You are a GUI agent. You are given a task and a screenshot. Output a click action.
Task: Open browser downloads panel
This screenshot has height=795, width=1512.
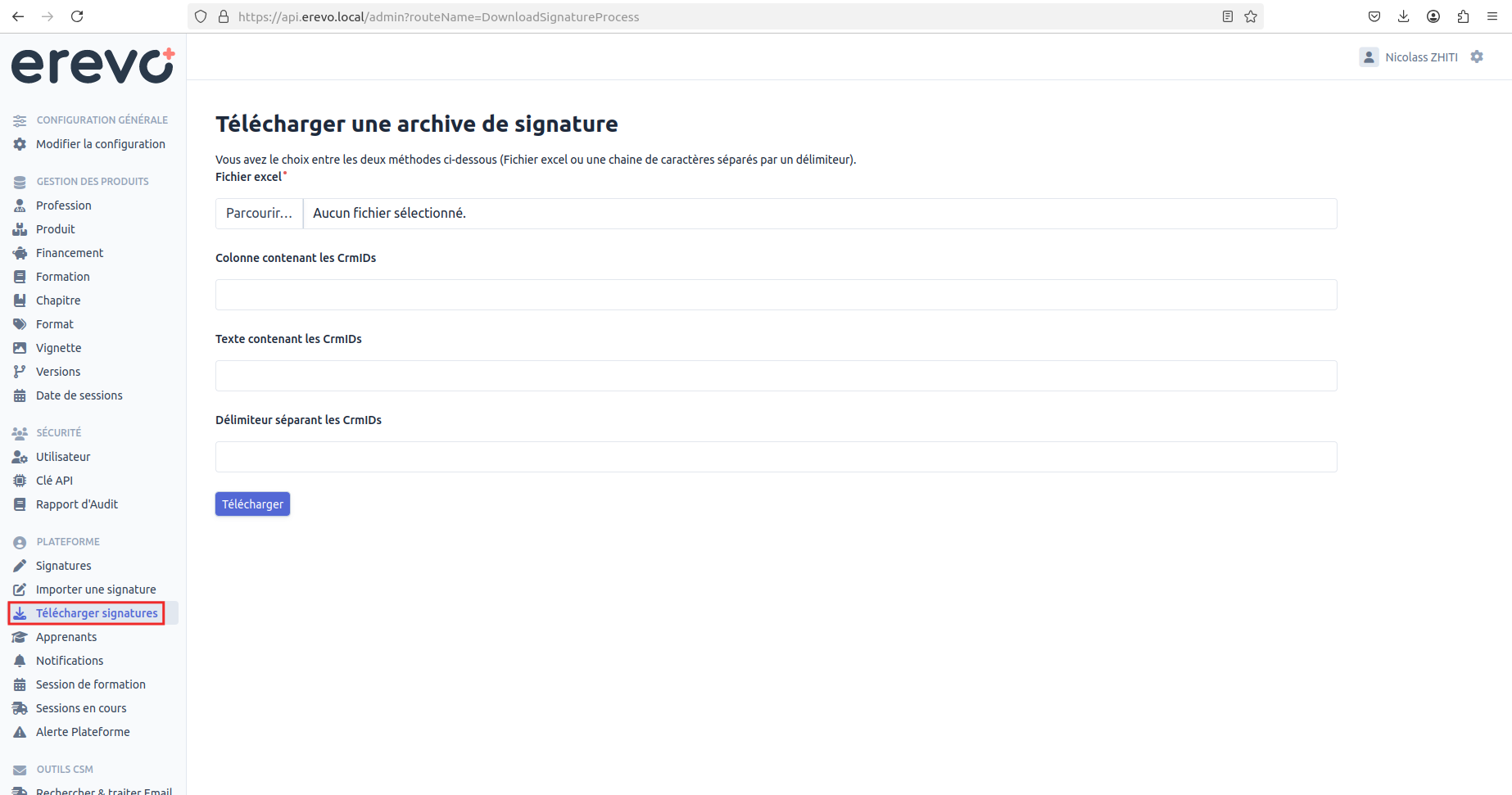pos(1403,16)
